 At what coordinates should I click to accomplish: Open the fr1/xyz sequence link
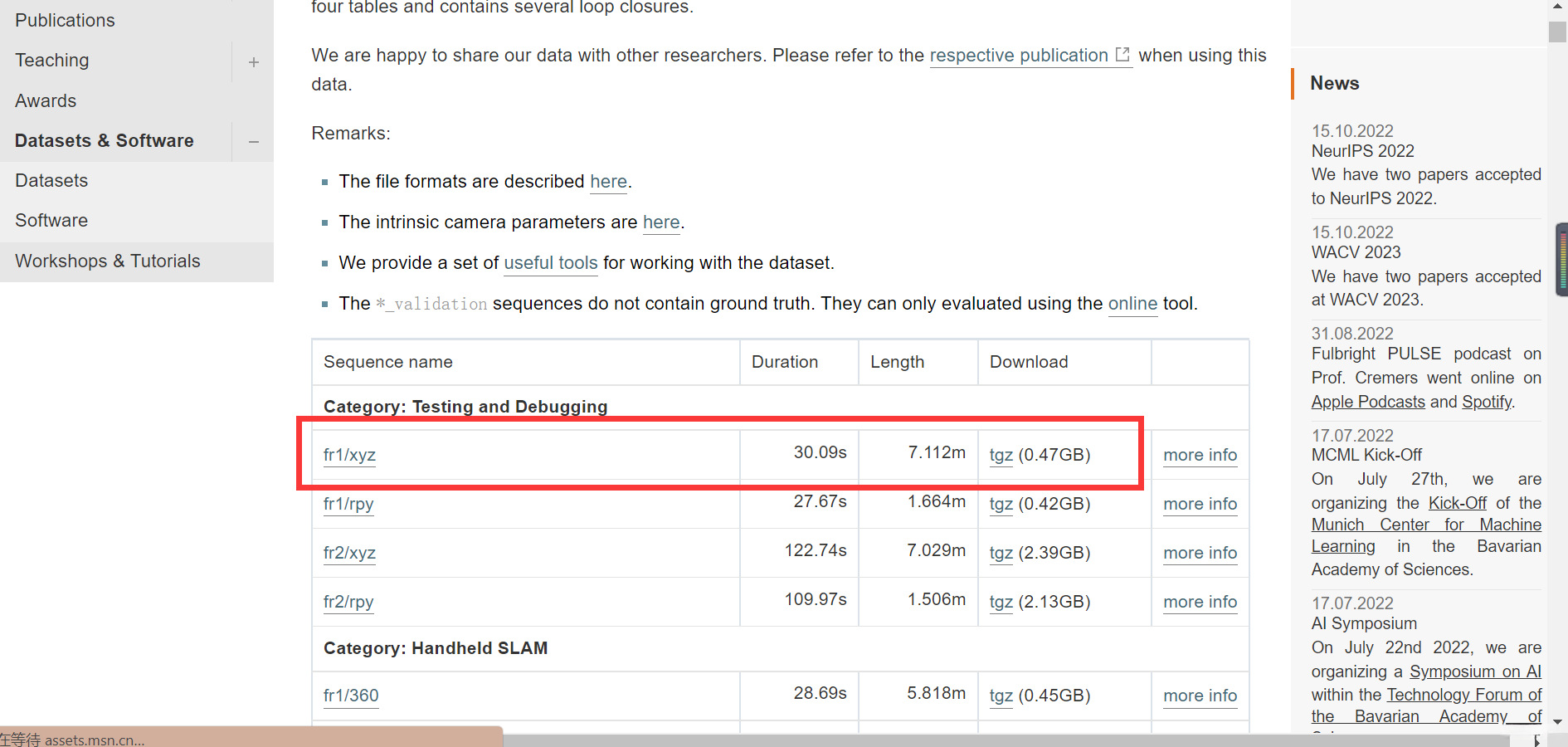coord(349,455)
